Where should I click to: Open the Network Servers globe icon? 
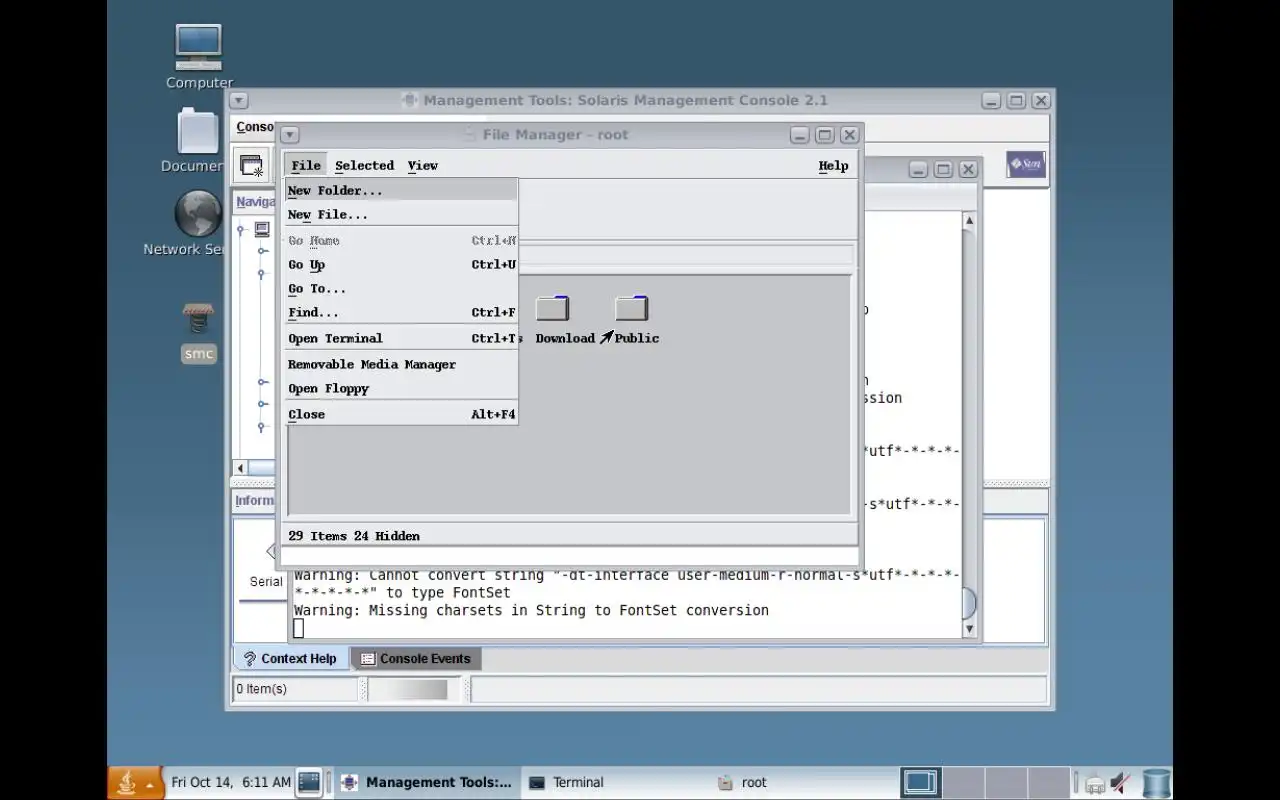point(198,214)
